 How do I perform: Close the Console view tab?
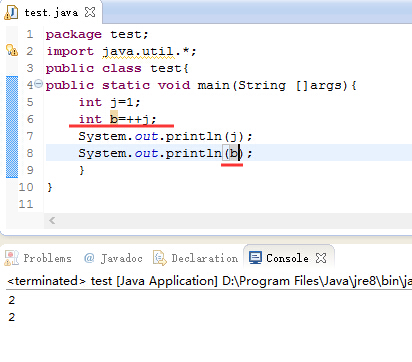tap(321, 258)
